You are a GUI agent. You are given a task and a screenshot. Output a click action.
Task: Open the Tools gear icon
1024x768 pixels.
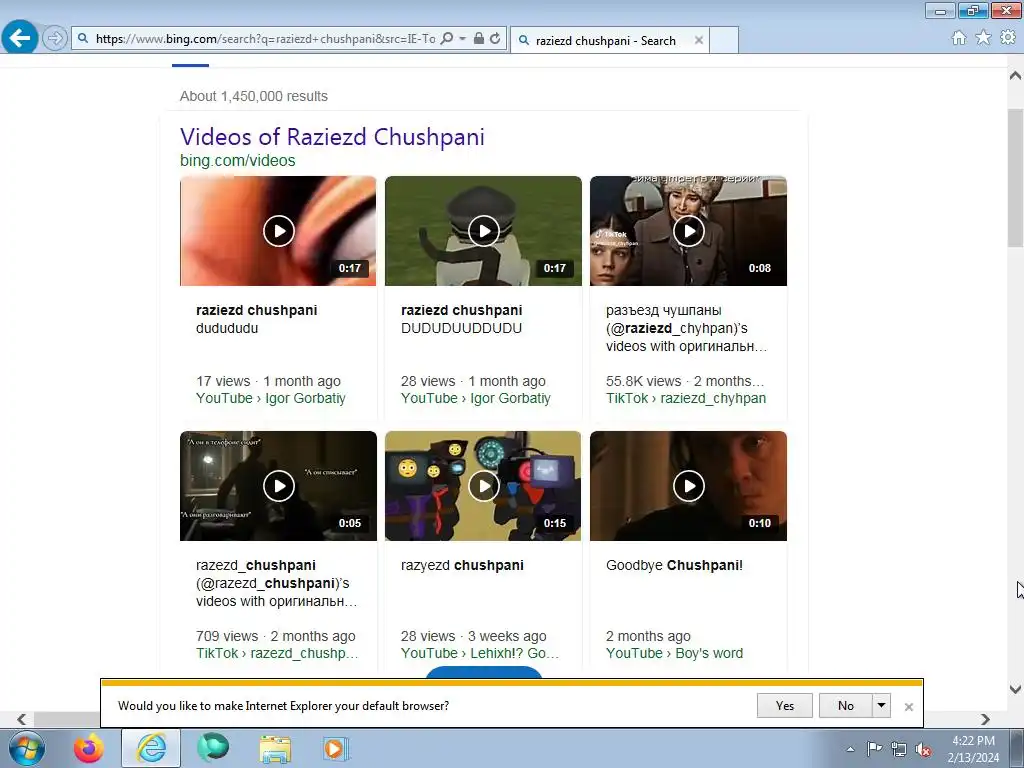(x=1008, y=38)
